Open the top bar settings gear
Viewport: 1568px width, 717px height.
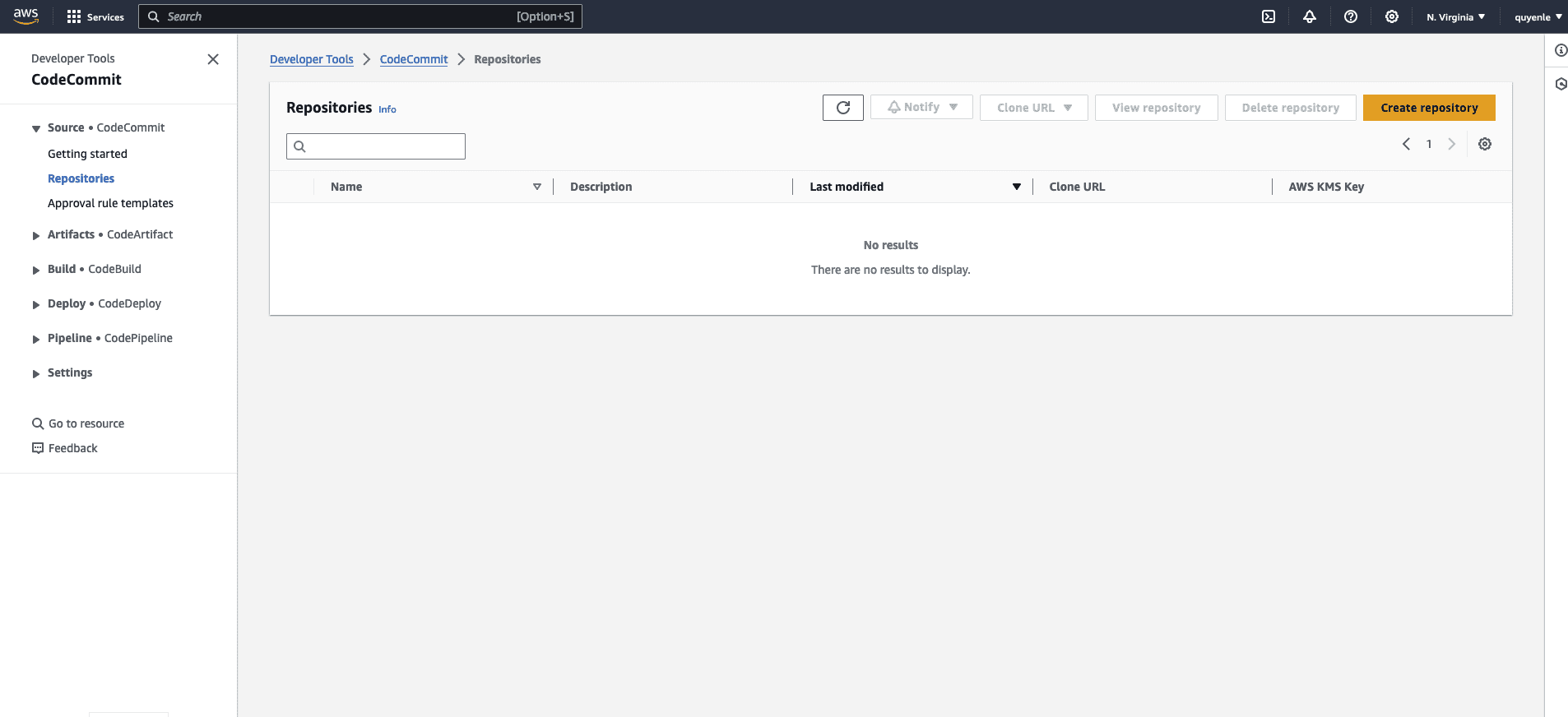point(1392,16)
